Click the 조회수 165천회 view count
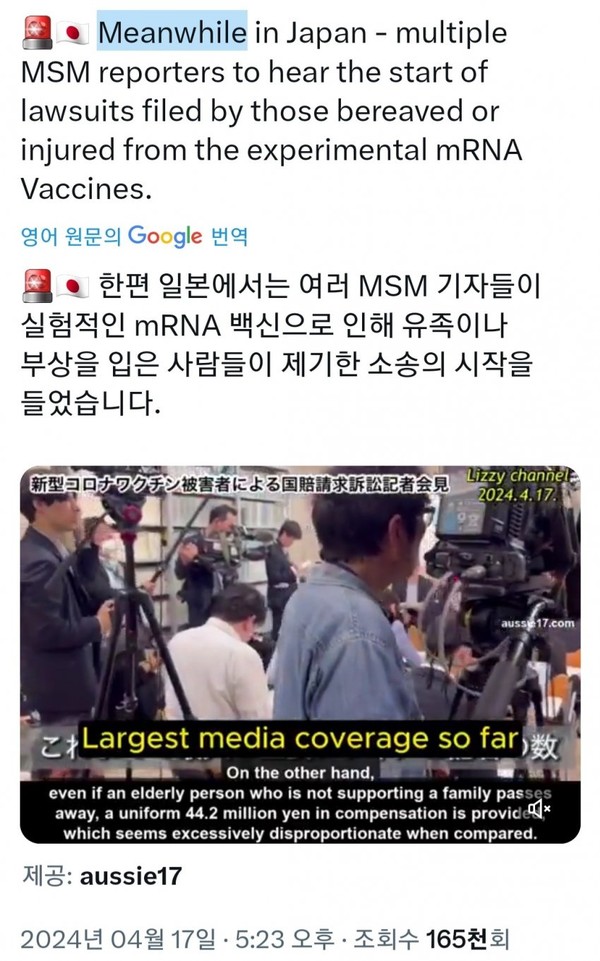 click(431, 939)
